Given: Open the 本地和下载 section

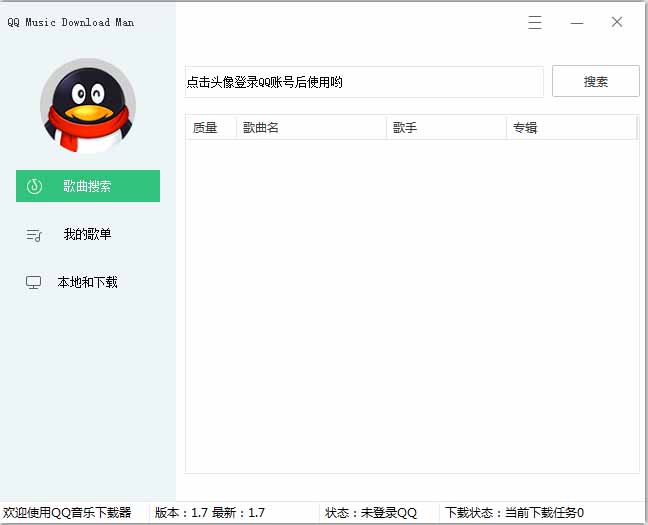Looking at the screenshot, I should click(88, 282).
